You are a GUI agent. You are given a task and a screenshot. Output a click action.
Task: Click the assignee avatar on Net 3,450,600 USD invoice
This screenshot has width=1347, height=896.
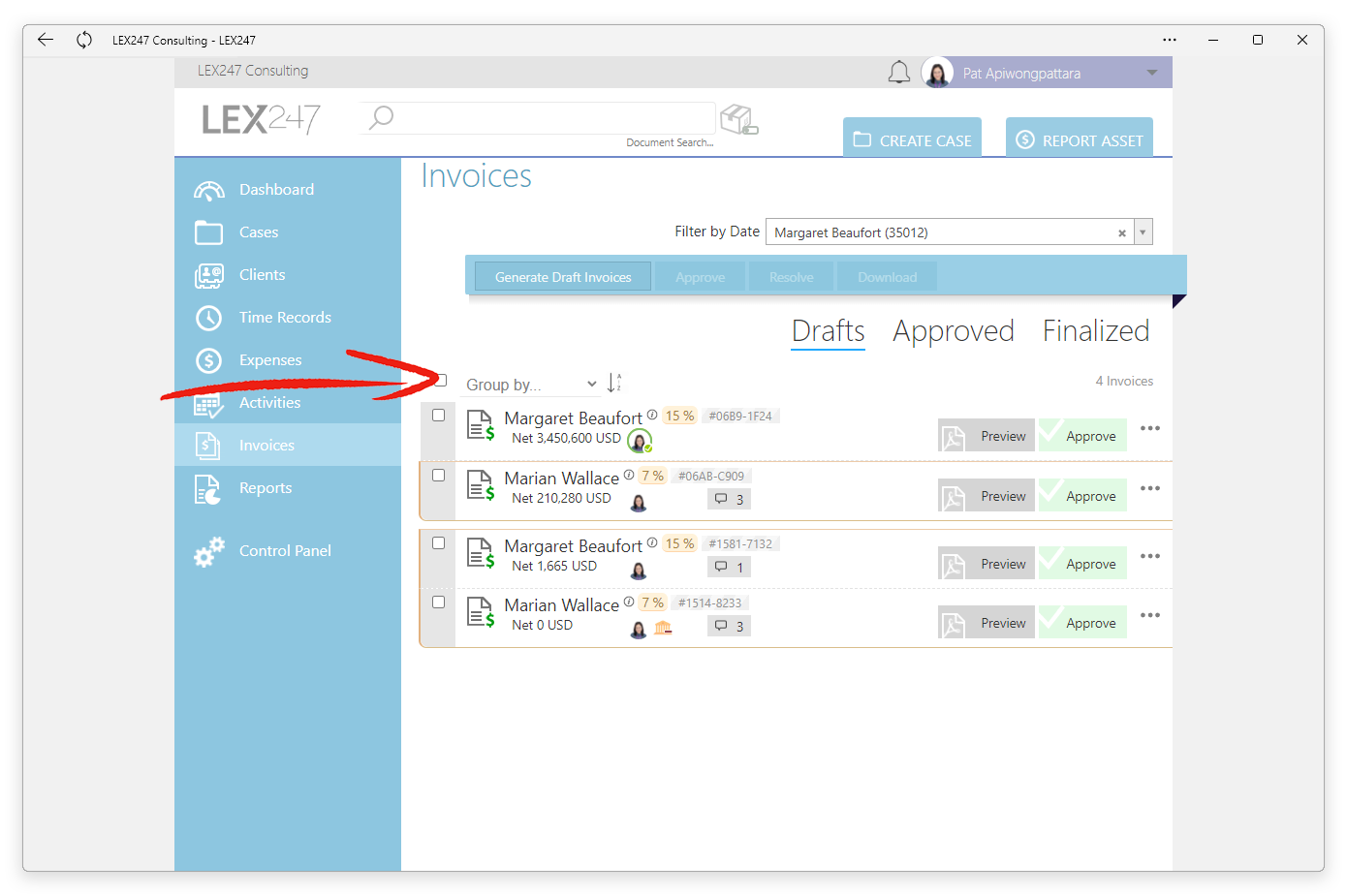640,442
